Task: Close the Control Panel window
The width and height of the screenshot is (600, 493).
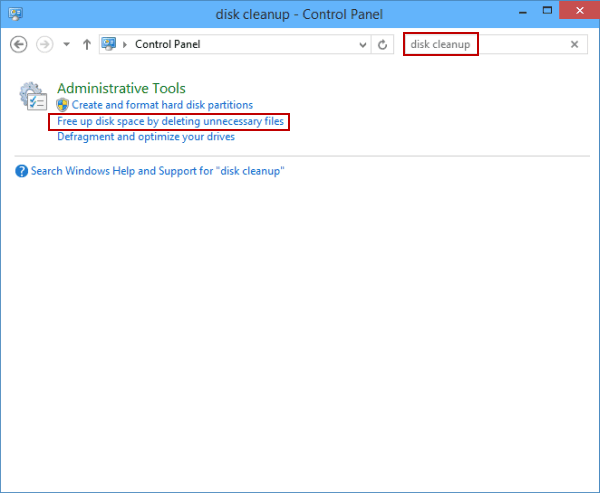Action: (x=579, y=10)
